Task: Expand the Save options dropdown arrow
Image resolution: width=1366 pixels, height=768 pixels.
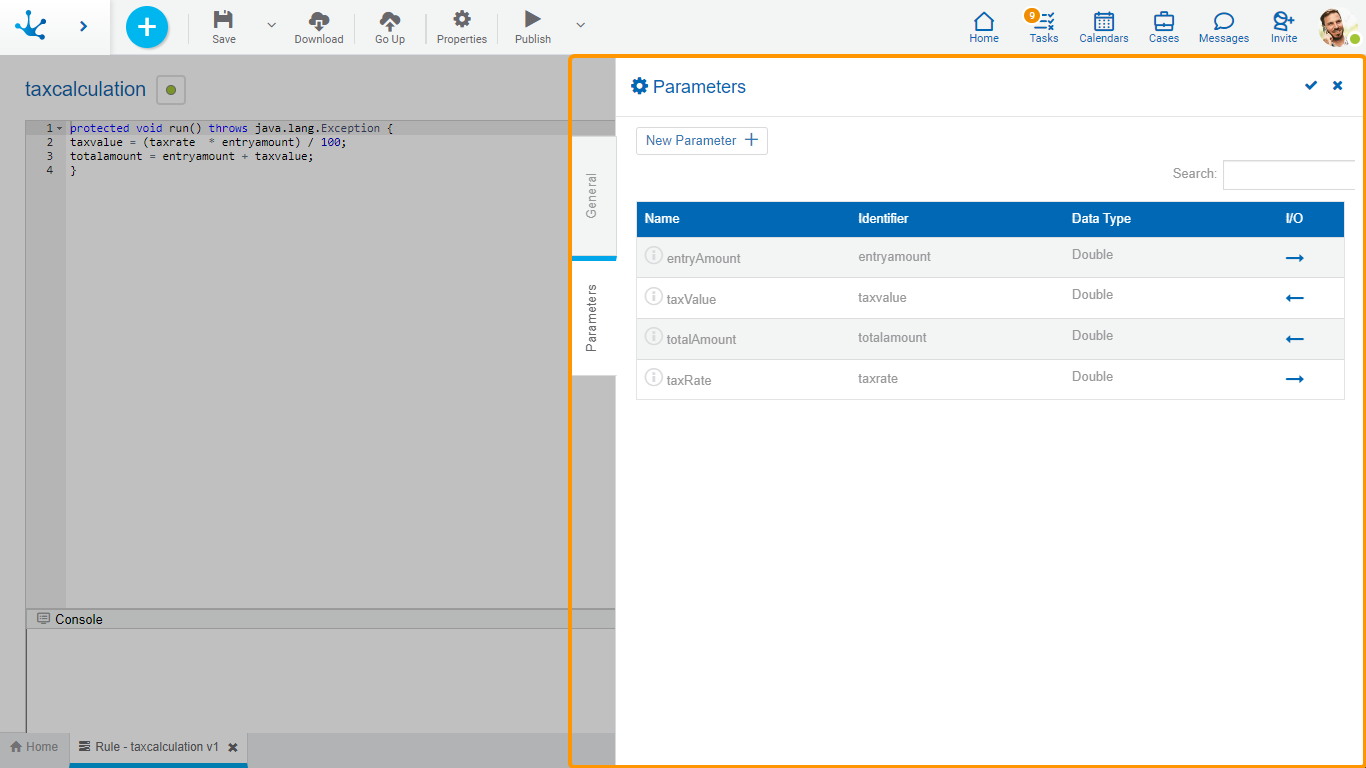Action: (x=271, y=25)
